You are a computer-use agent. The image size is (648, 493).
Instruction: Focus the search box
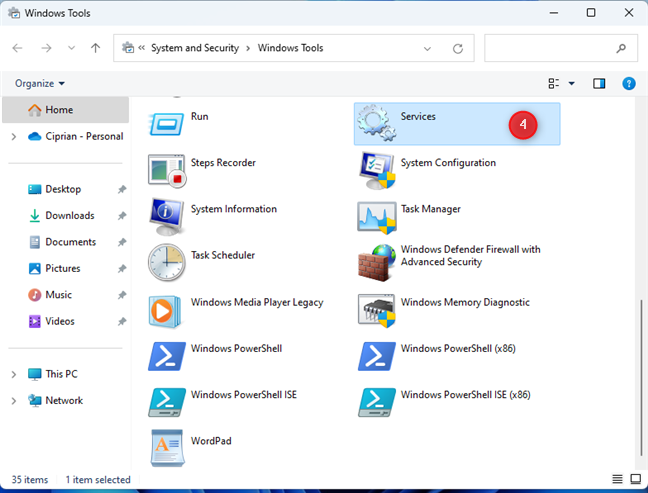coord(561,48)
